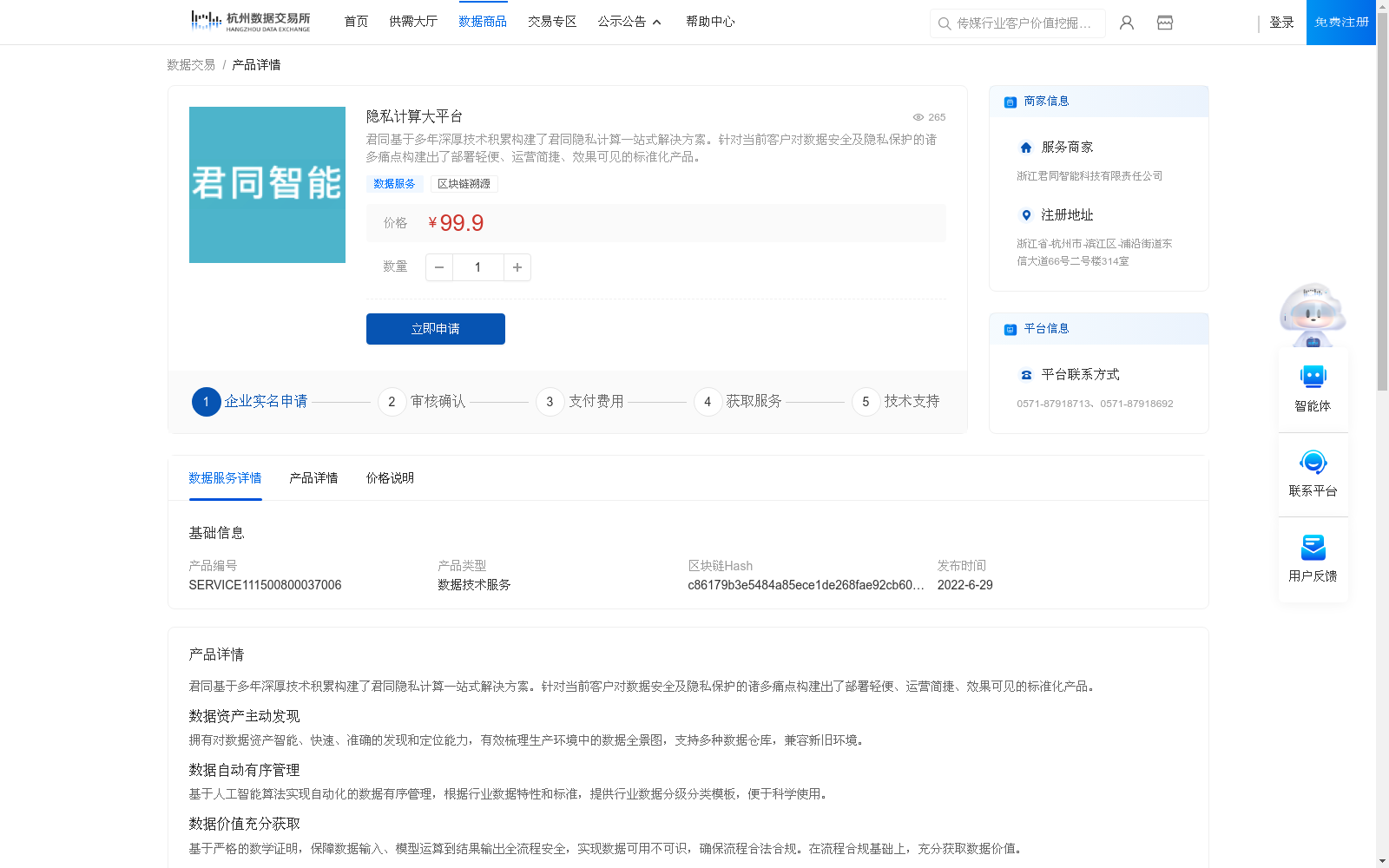Select 数据商品 navigation item
Viewport: 1389px width, 868px height.
pos(483,22)
